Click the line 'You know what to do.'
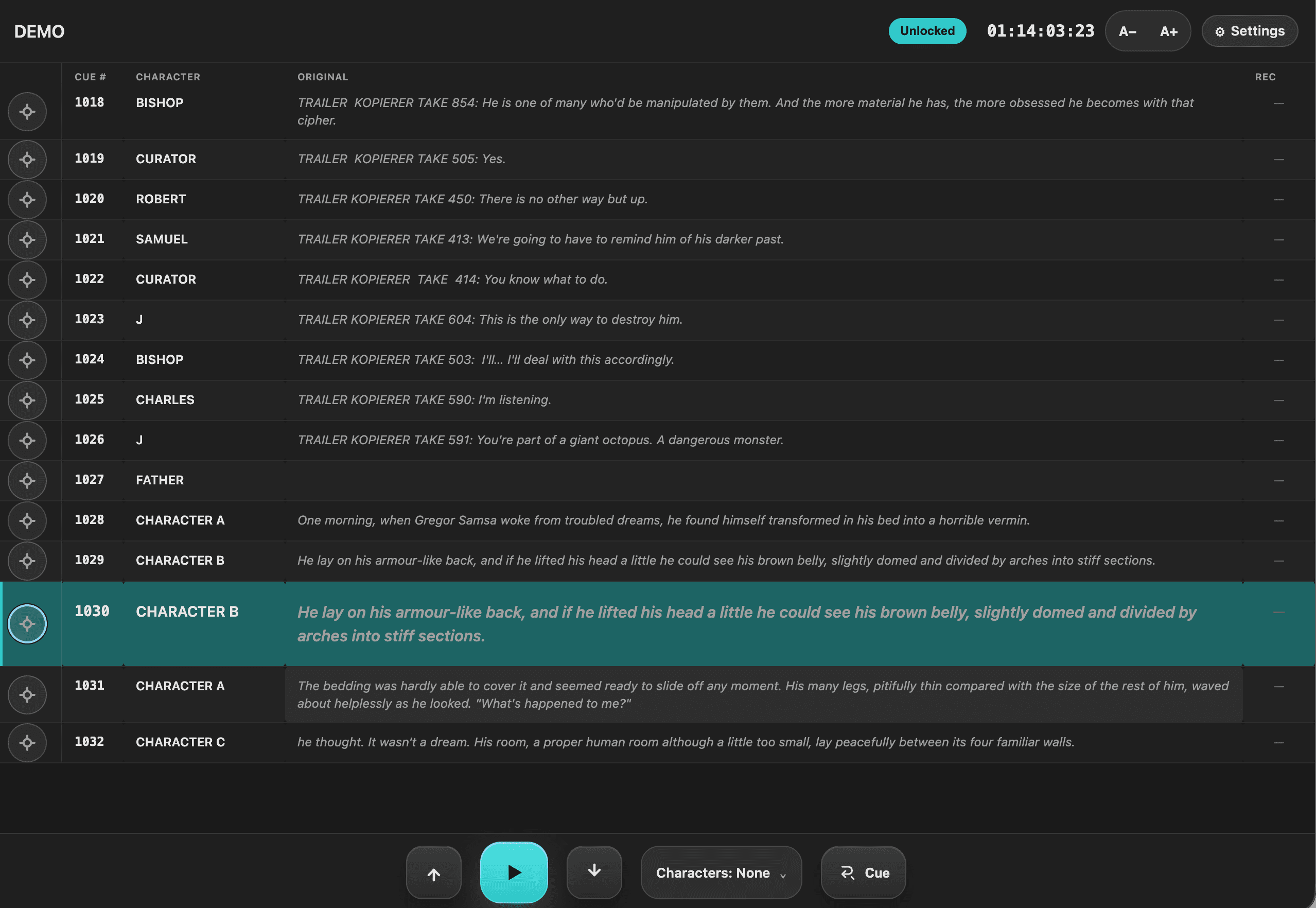Image resolution: width=1316 pixels, height=908 pixels. pyautogui.click(x=546, y=280)
